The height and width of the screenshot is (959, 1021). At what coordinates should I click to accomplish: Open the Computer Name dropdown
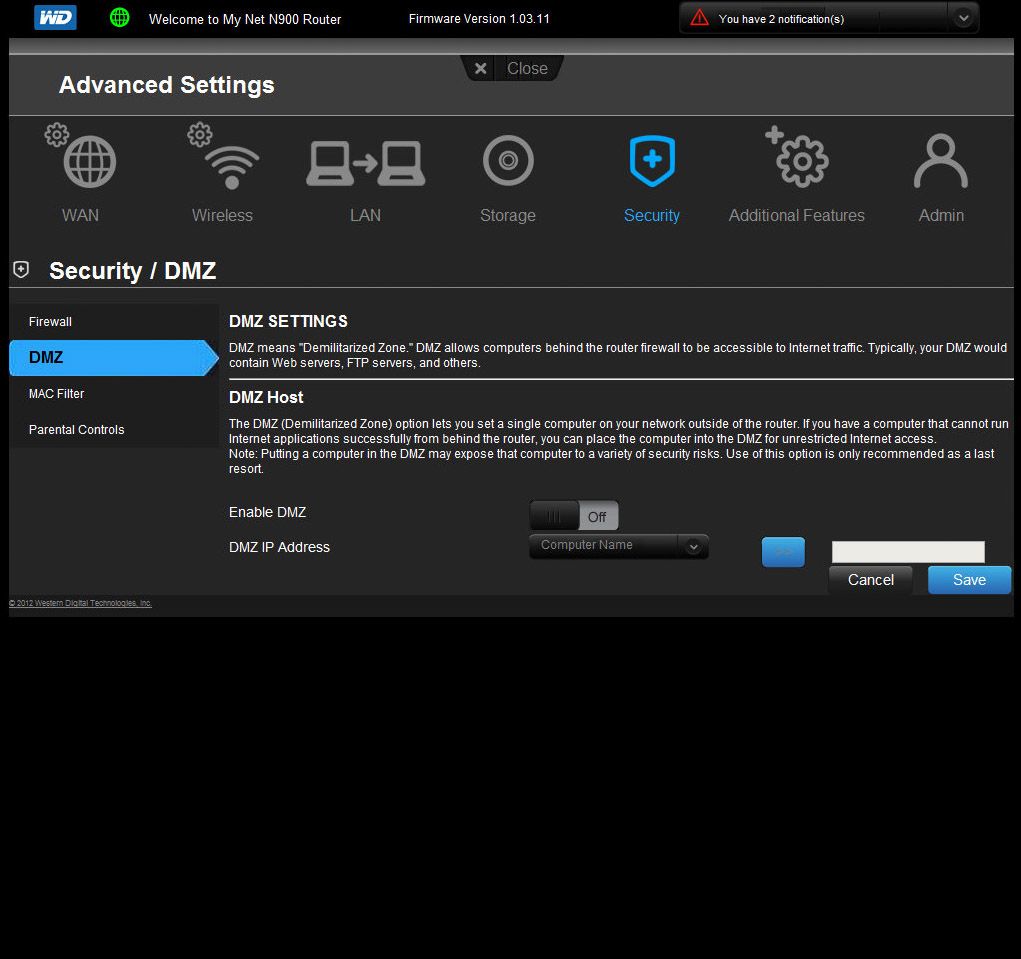point(618,546)
